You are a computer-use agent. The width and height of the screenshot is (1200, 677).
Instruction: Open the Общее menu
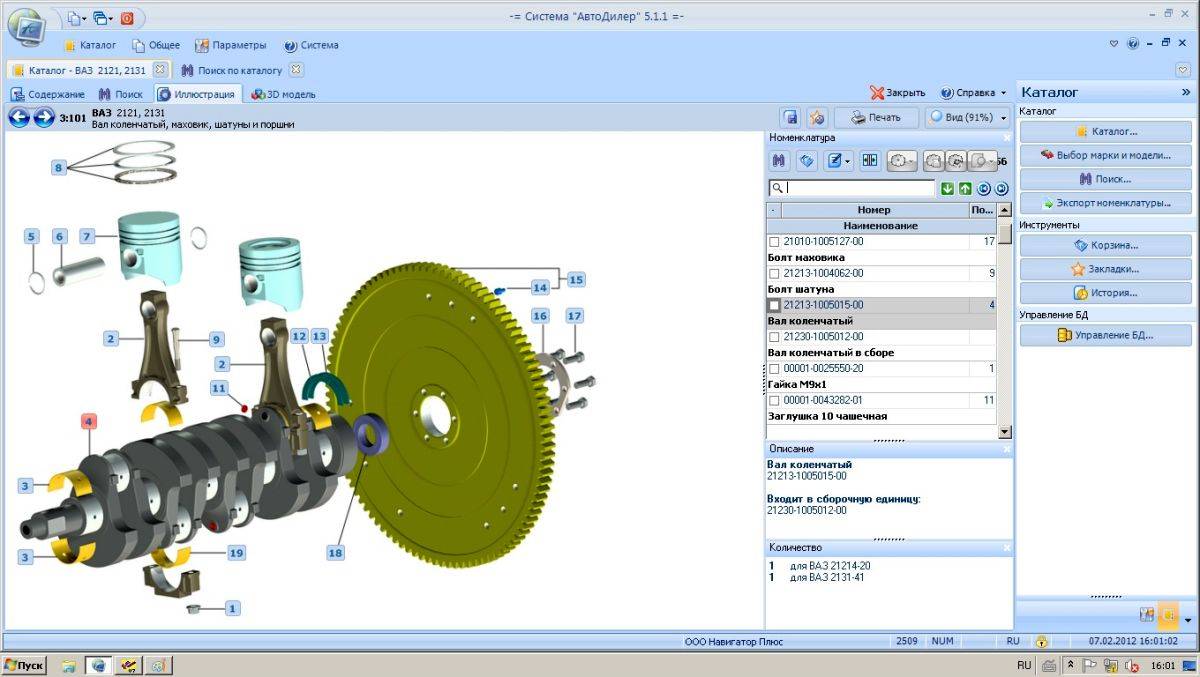coord(156,45)
